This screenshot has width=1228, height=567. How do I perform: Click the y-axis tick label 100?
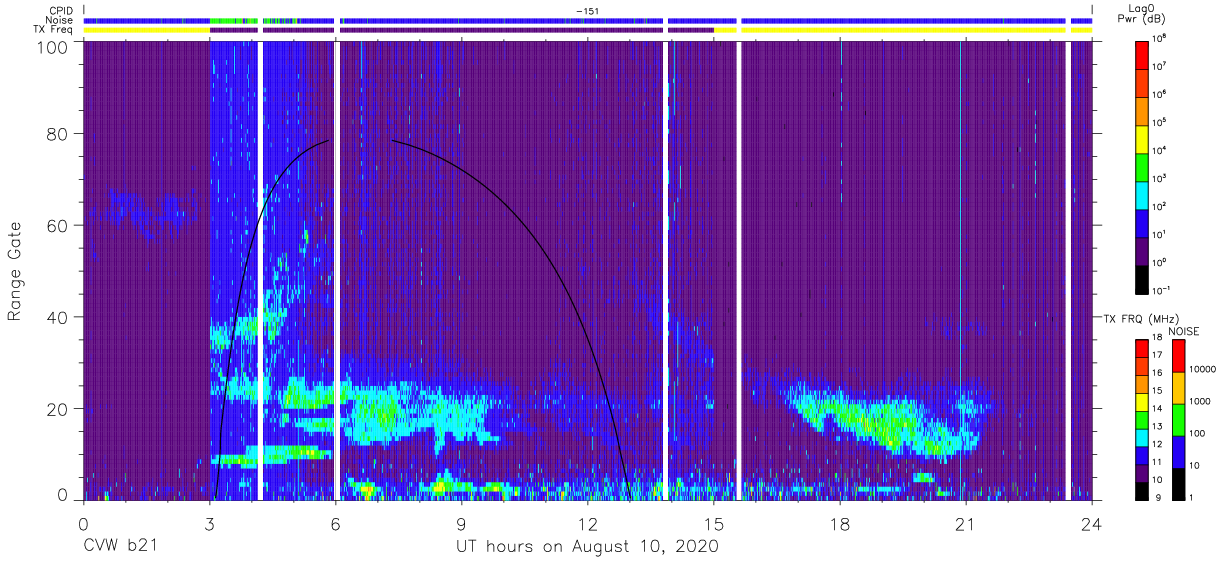tap(52, 47)
